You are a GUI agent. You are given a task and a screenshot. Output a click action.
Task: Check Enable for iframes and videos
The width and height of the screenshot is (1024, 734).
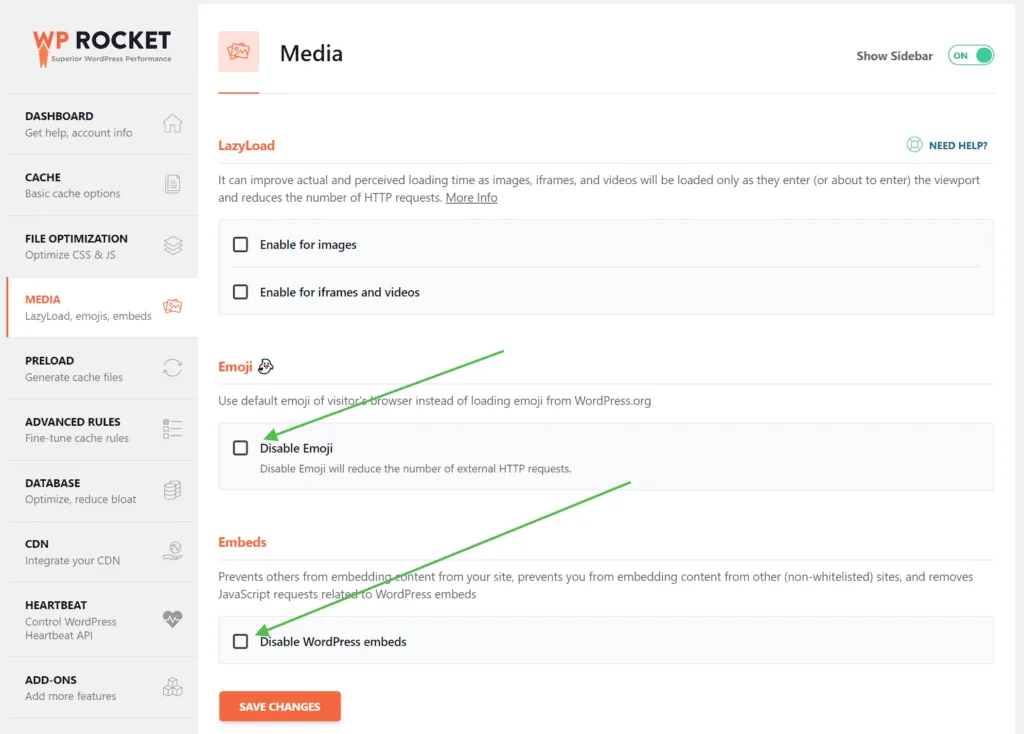tap(240, 292)
